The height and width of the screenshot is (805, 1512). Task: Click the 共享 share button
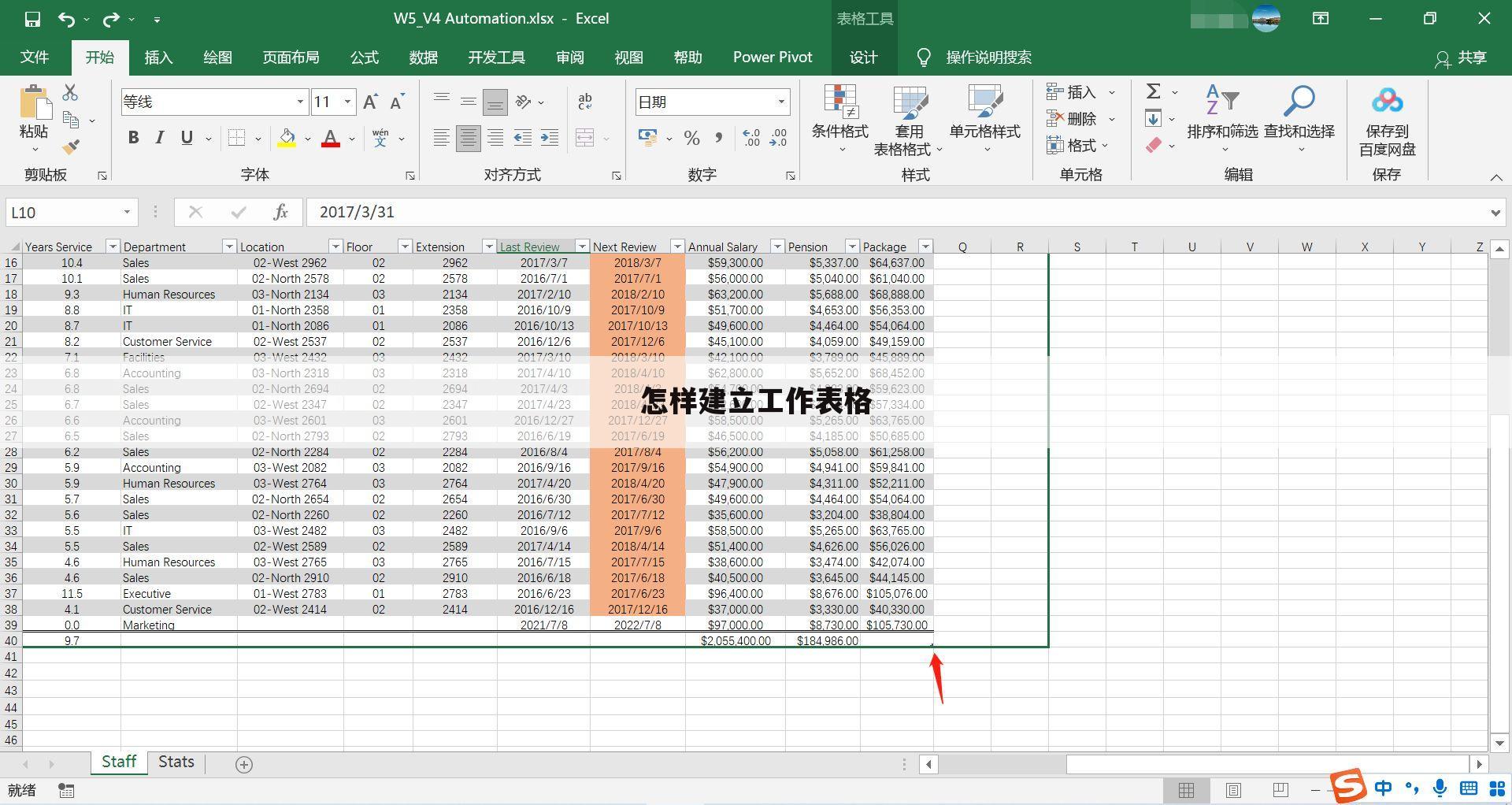1461,57
